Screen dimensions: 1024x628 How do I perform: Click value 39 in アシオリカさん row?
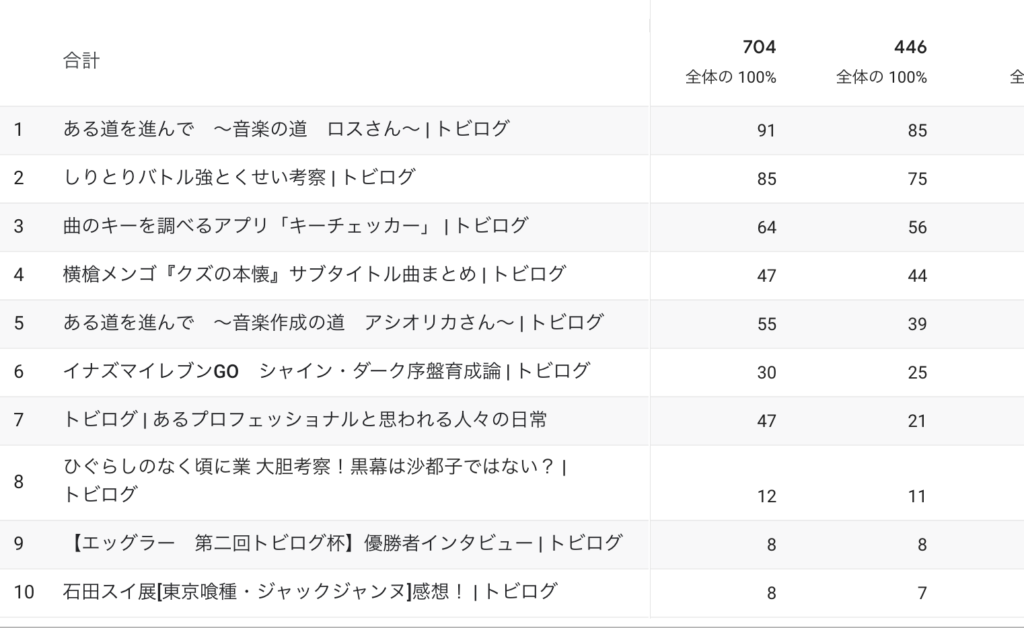coord(917,324)
